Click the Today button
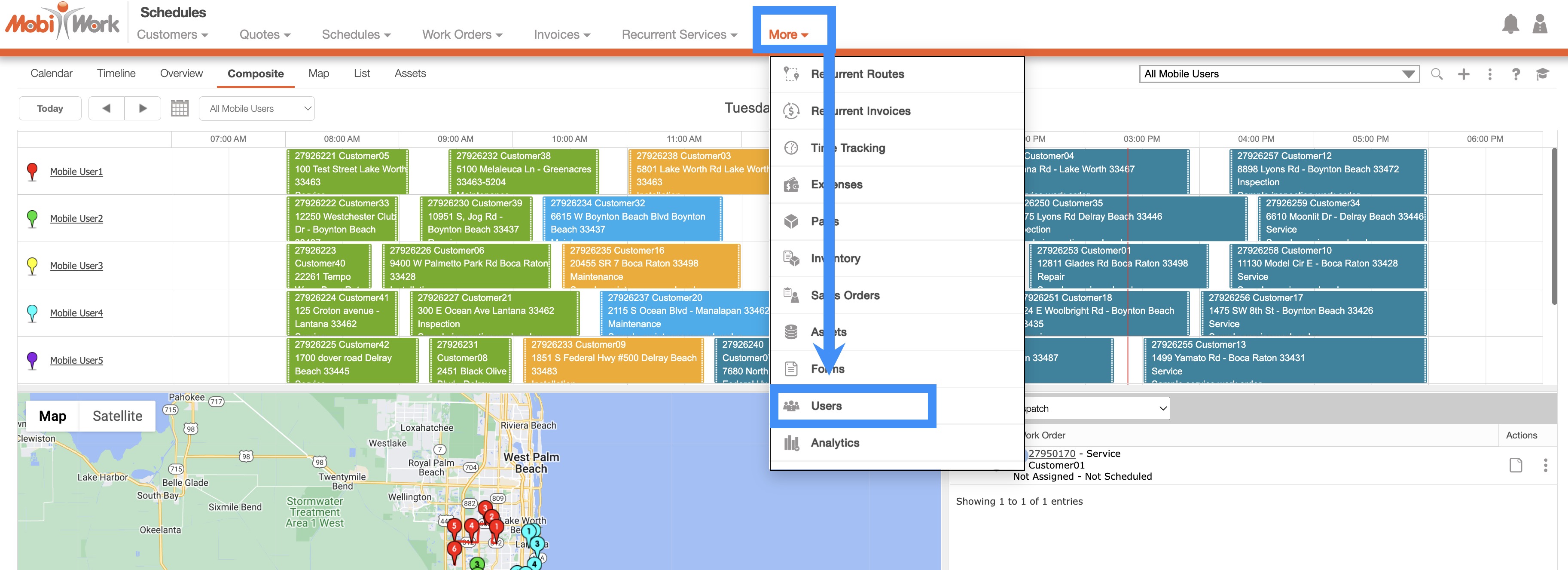1568x570 pixels. tap(50, 108)
